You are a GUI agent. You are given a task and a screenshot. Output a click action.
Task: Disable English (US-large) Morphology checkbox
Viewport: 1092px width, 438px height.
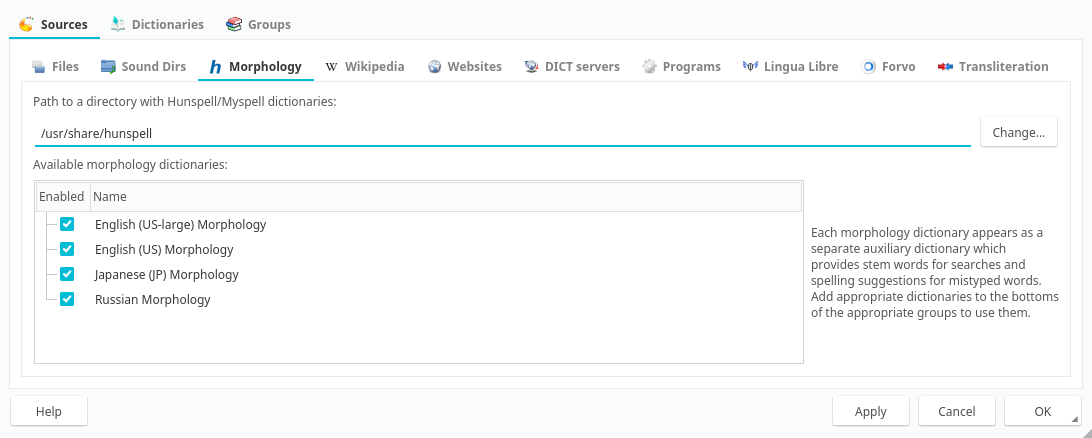click(x=67, y=225)
